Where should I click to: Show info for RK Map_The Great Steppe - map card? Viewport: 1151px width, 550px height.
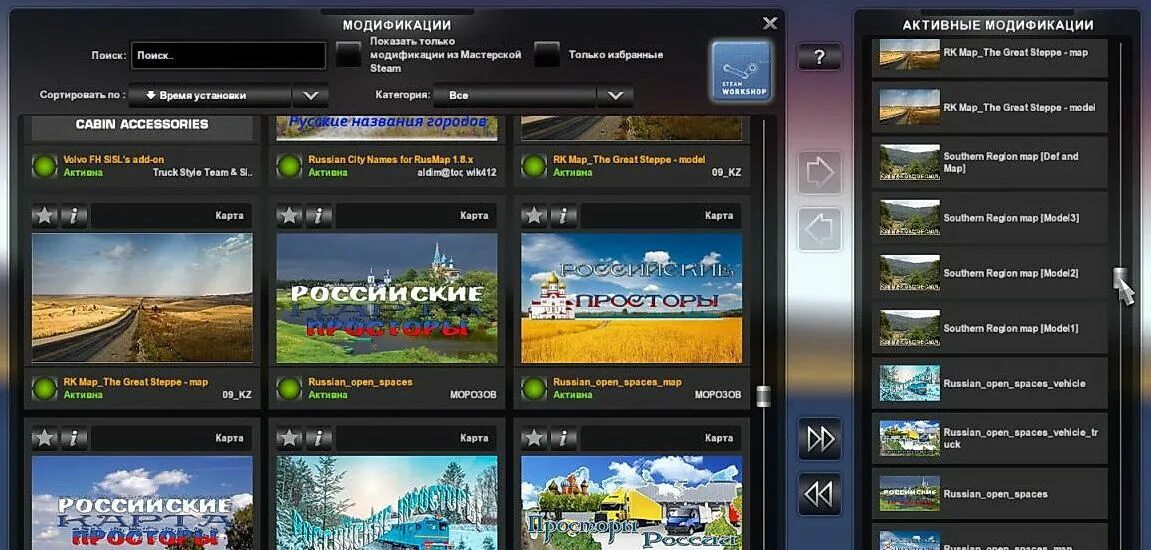pyautogui.click(x=74, y=216)
